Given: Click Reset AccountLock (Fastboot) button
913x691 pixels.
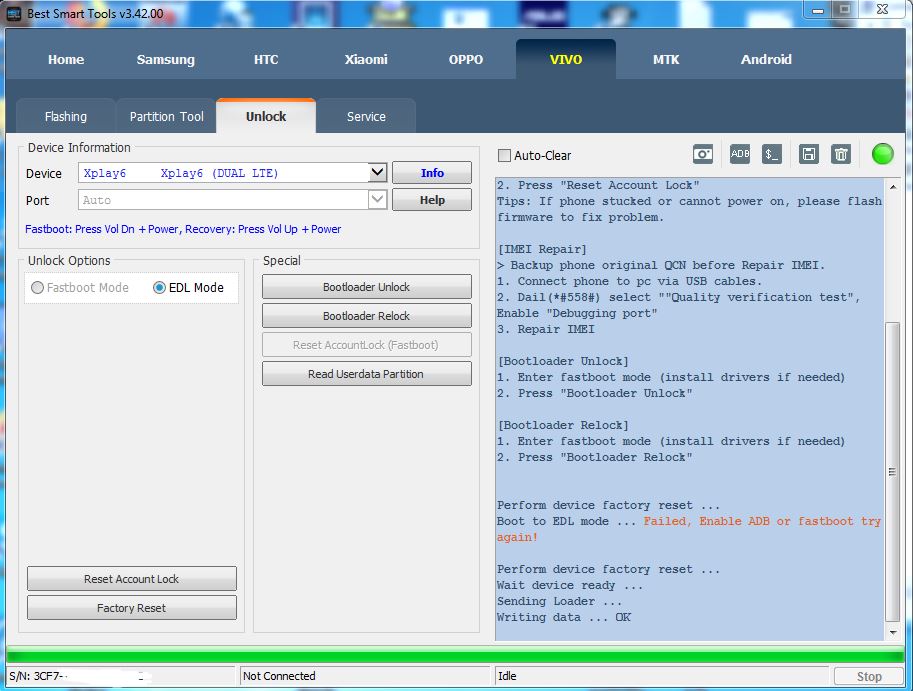Looking at the screenshot, I should click(x=367, y=345).
